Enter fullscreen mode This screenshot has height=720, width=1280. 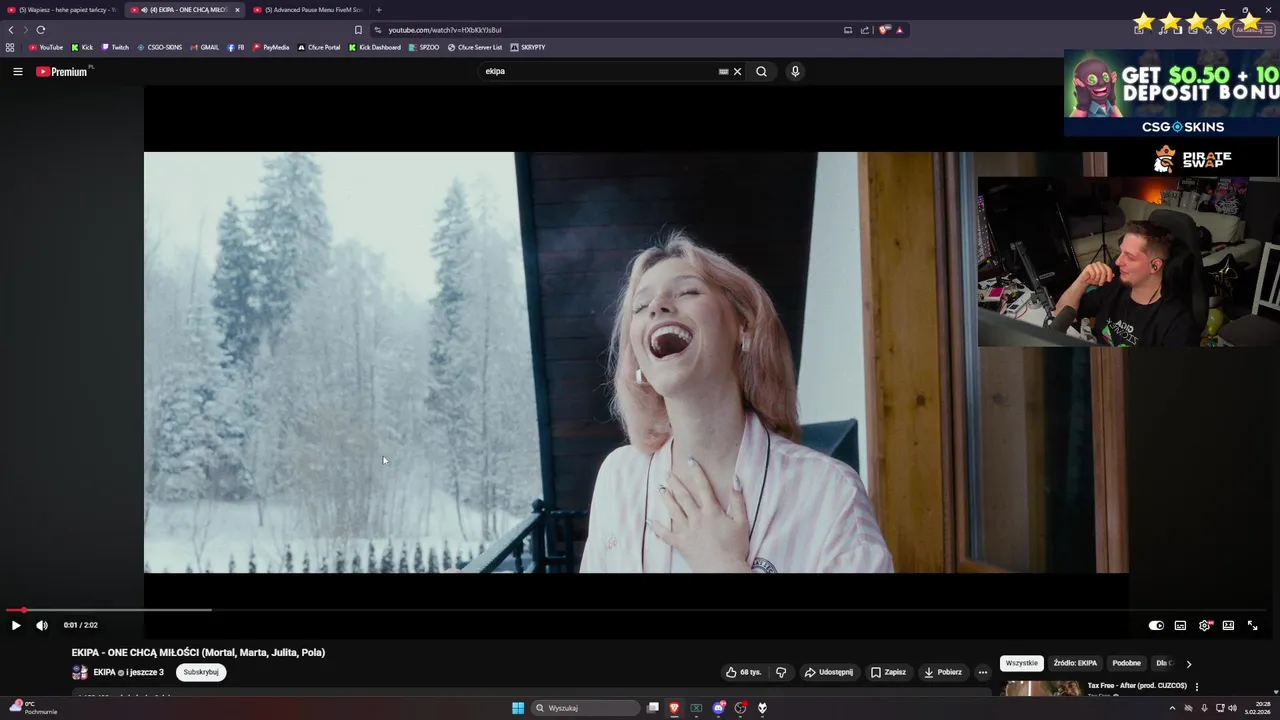[1252, 625]
